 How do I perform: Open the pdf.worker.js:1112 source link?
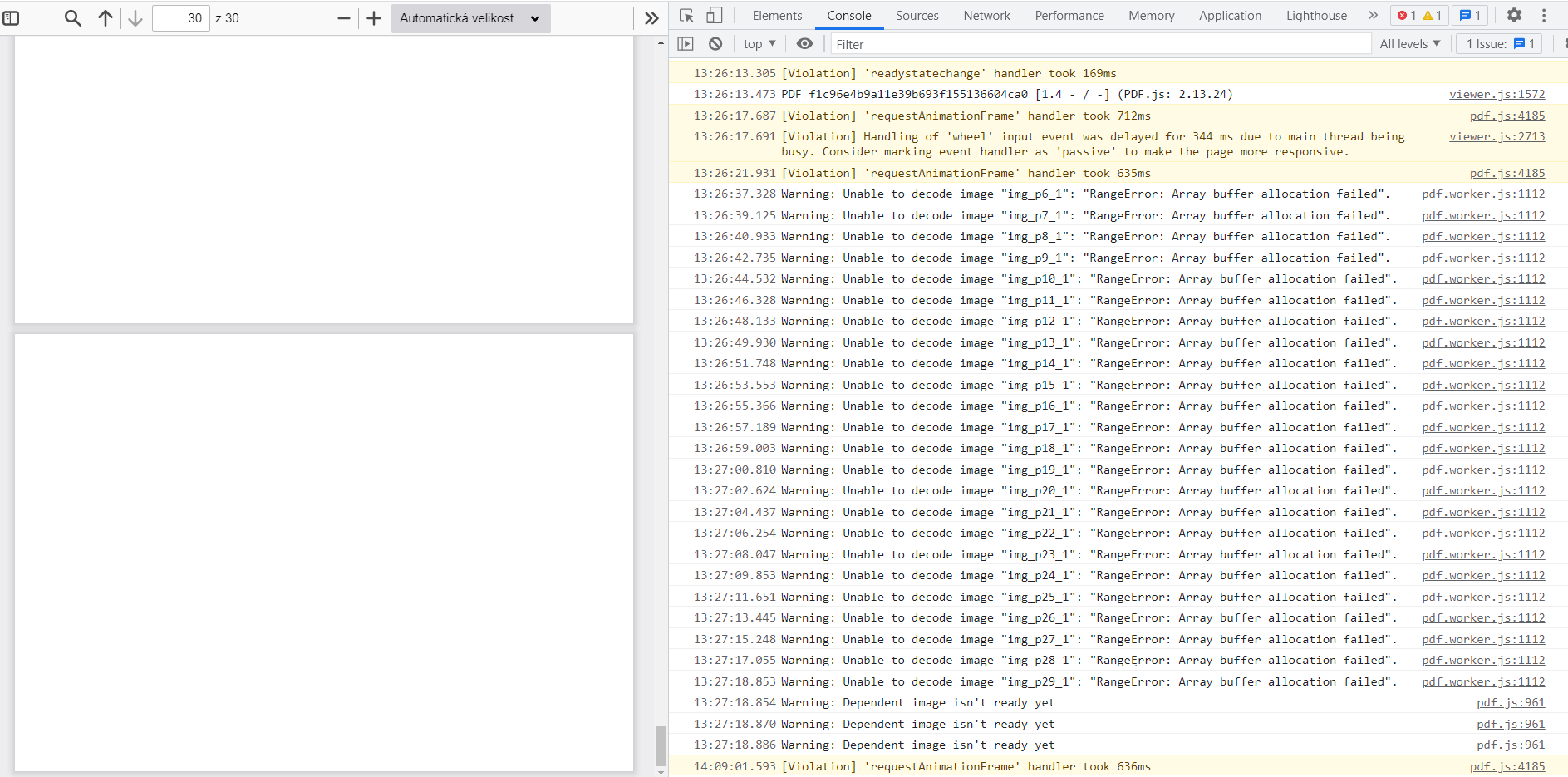coord(1482,194)
